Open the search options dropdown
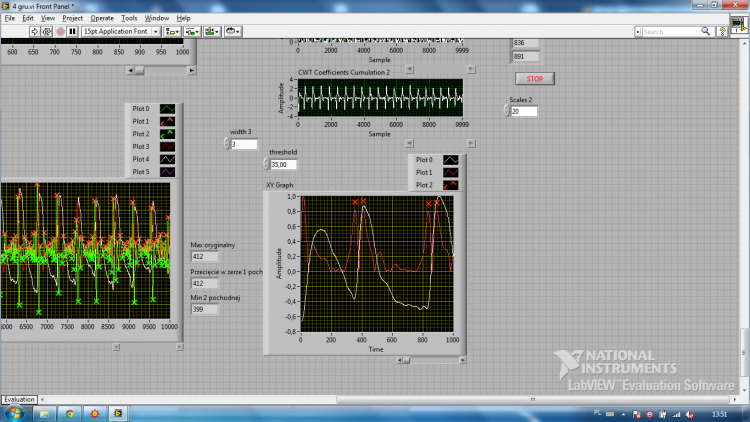 point(638,32)
